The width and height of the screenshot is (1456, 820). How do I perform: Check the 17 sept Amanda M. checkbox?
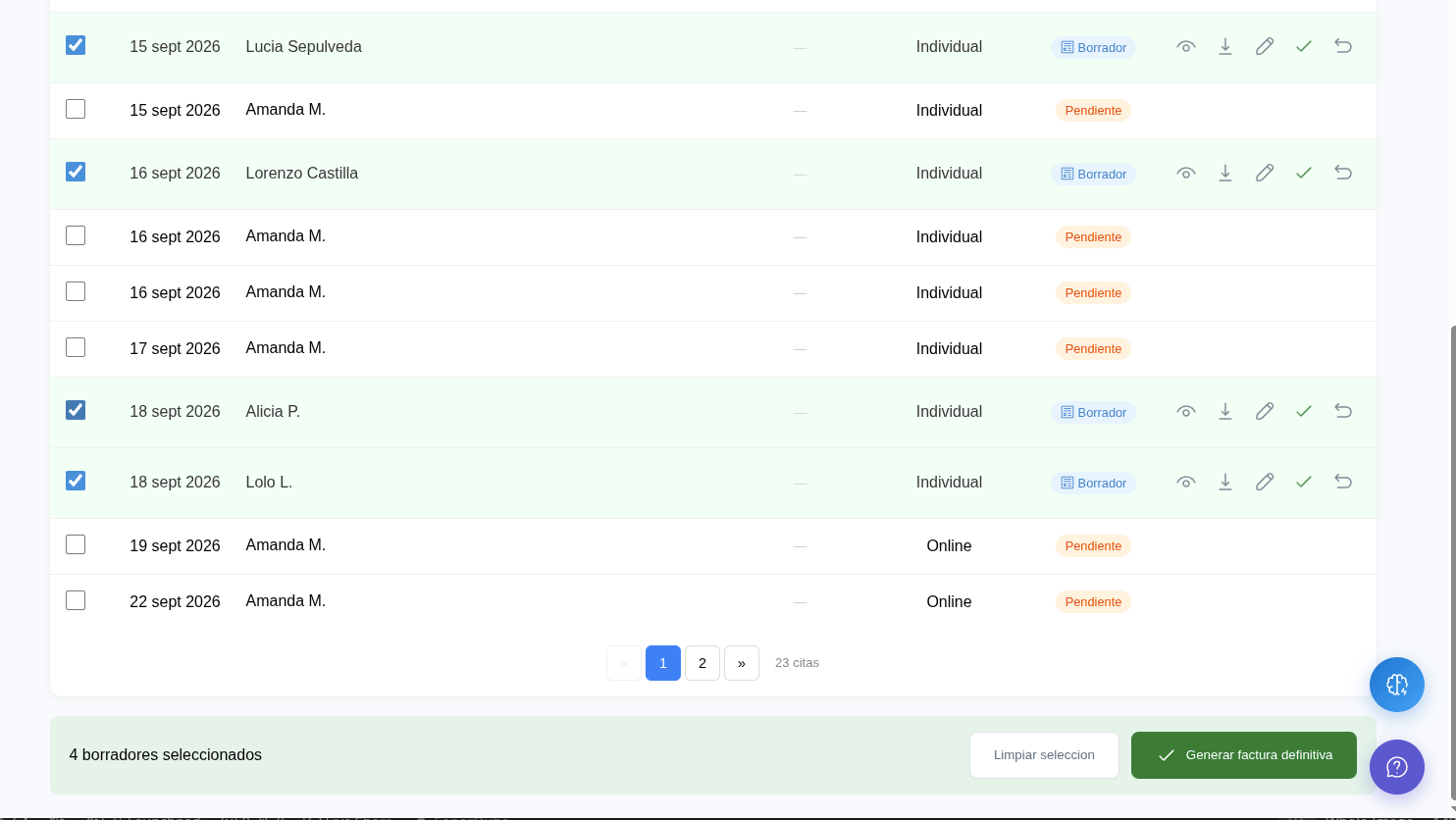tap(76, 347)
